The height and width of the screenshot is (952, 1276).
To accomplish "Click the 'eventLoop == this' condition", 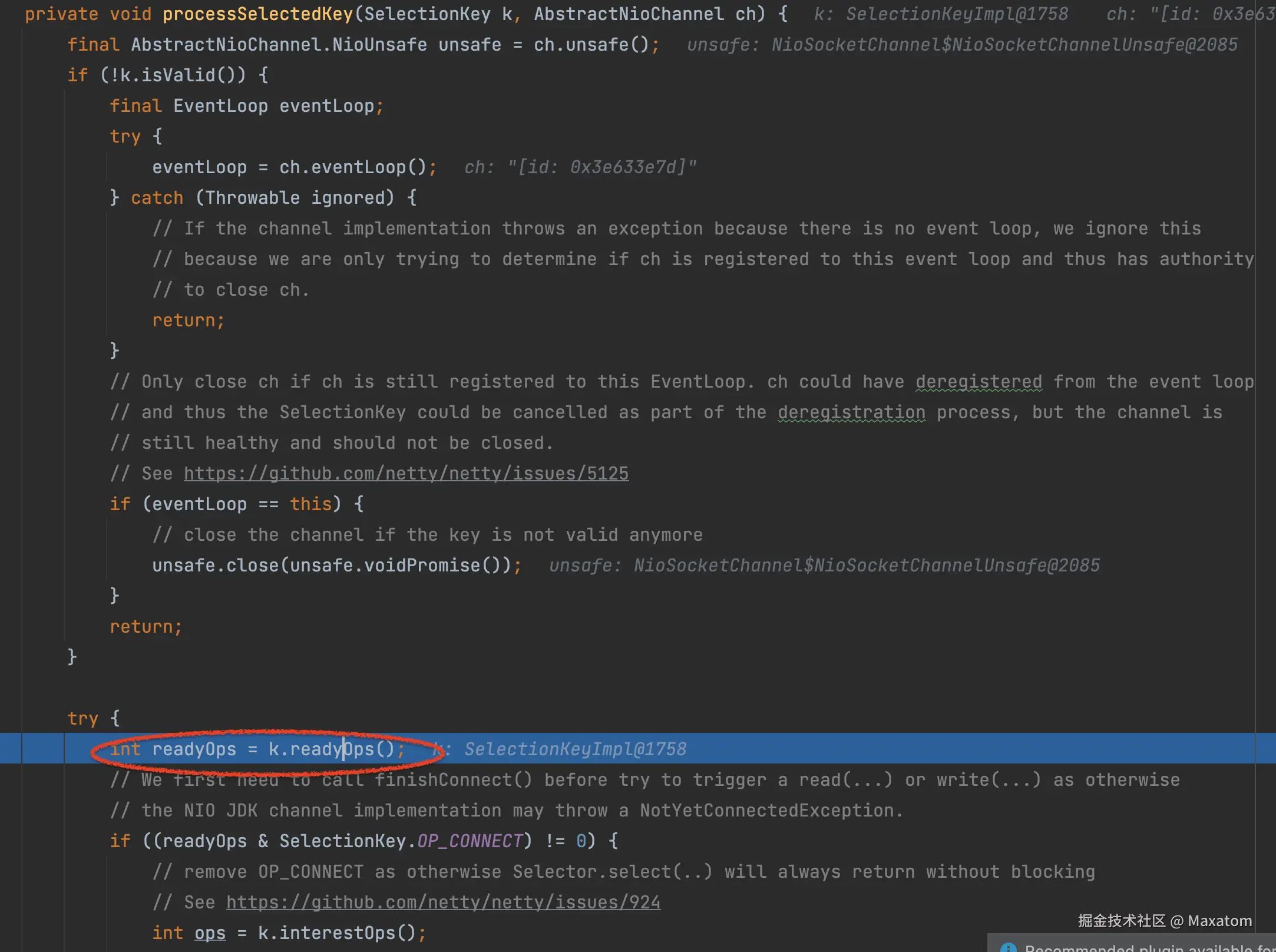I will pyautogui.click(x=242, y=504).
